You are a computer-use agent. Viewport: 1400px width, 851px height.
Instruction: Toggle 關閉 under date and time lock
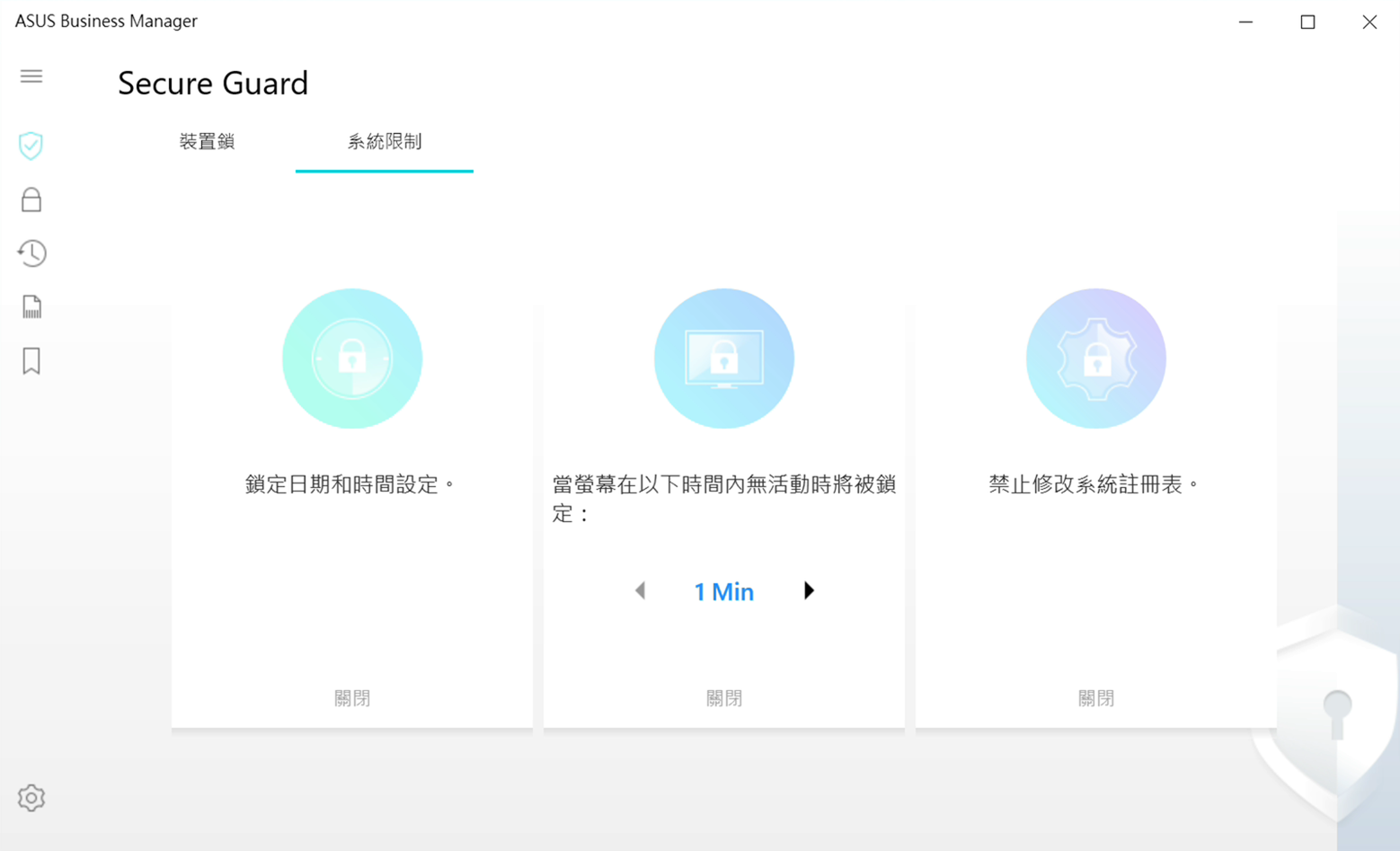(x=352, y=698)
